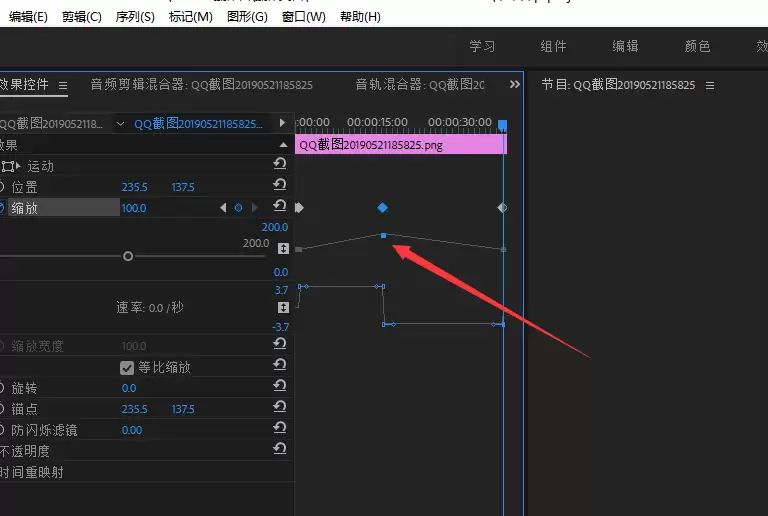
Task: Toggle animation stopwatch for 防闪烁滤镜
Action: 1,430
